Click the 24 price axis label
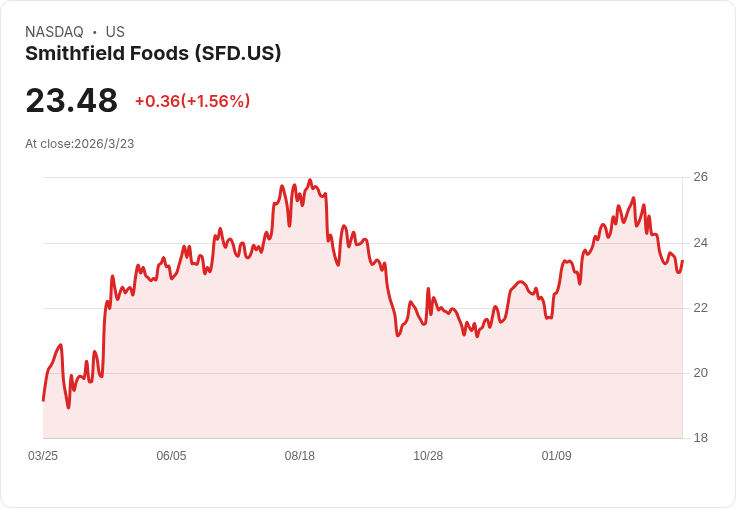Image resolution: width=736 pixels, height=508 pixels. tap(700, 243)
